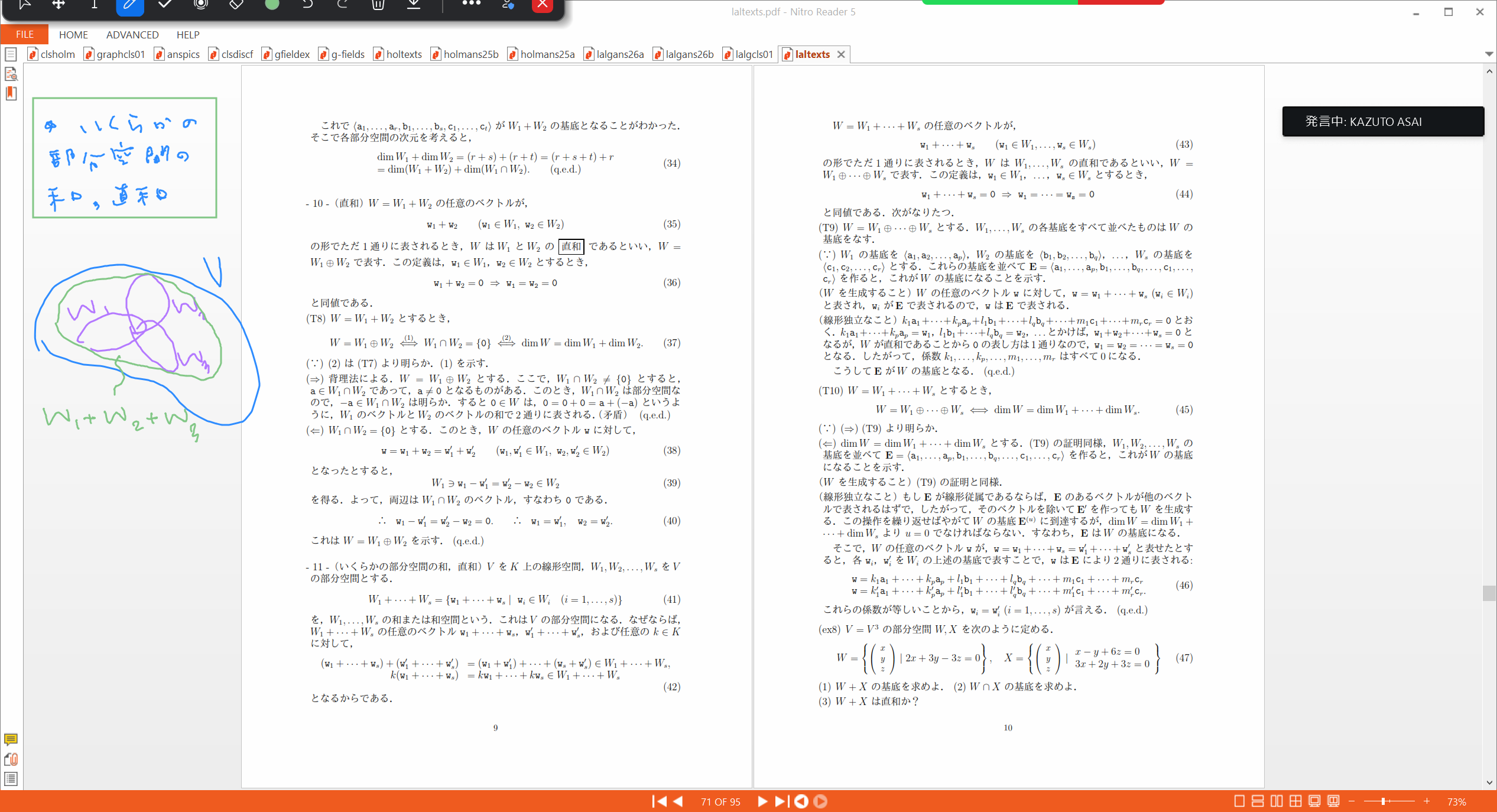The height and width of the screenshot is (812, 1497).
Task: Close the laltexts document tab
Action: click(841, 54)
